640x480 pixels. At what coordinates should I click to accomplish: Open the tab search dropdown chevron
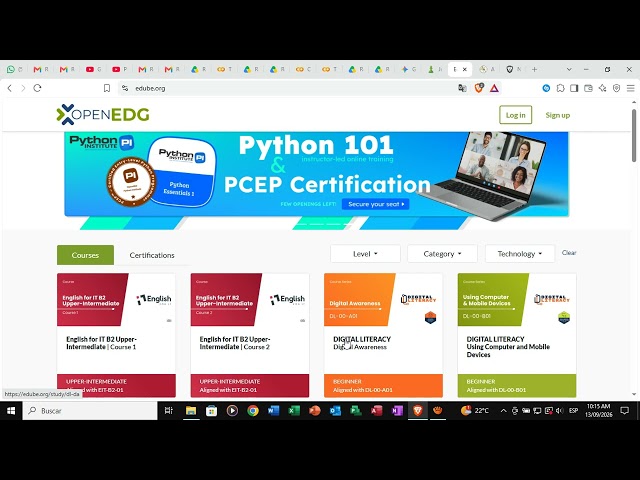[x=569, y=69]
